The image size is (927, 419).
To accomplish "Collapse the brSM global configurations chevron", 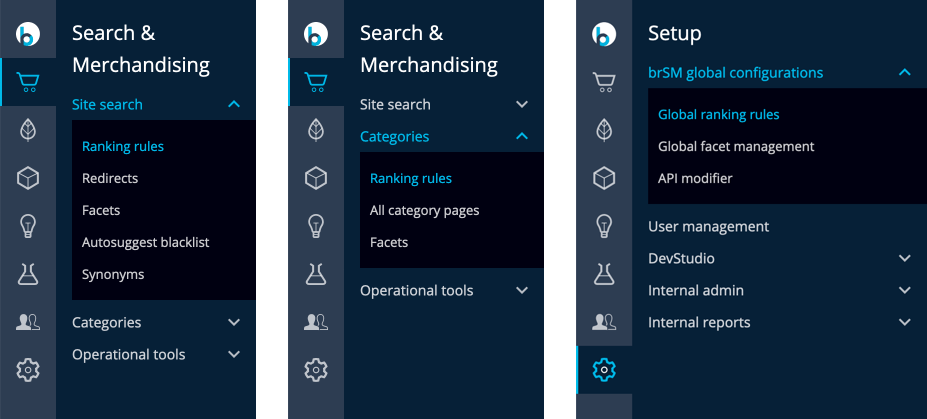I will [905, 73].
